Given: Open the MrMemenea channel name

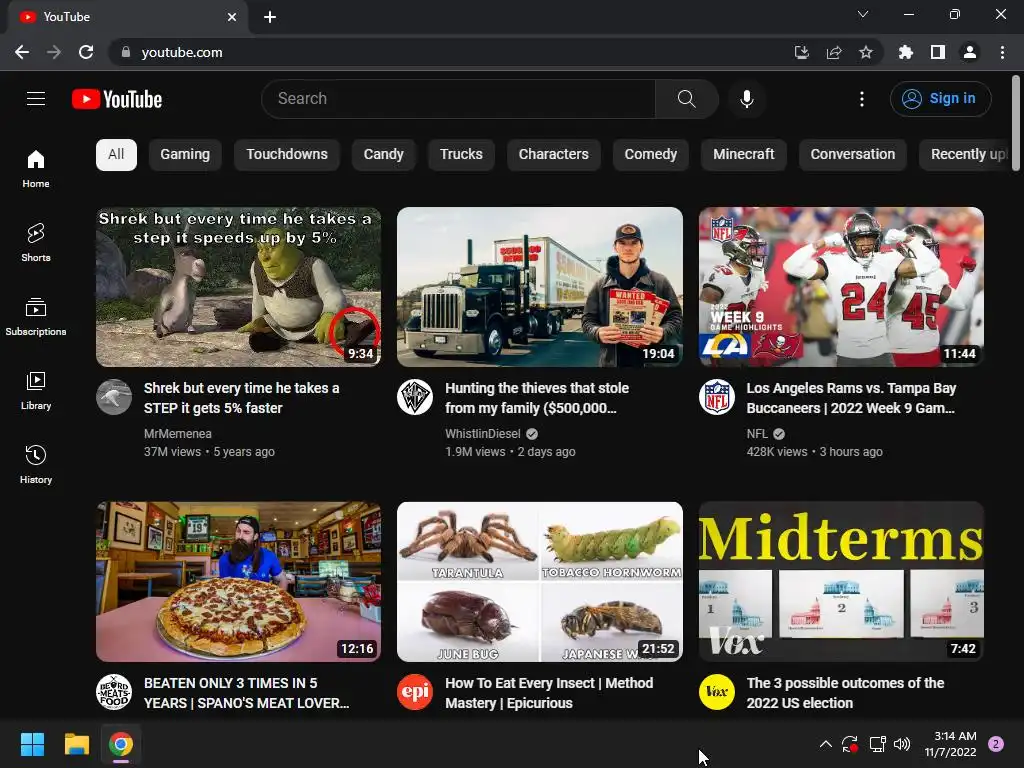Looking at the screenshot, I should tap(178, 434).
